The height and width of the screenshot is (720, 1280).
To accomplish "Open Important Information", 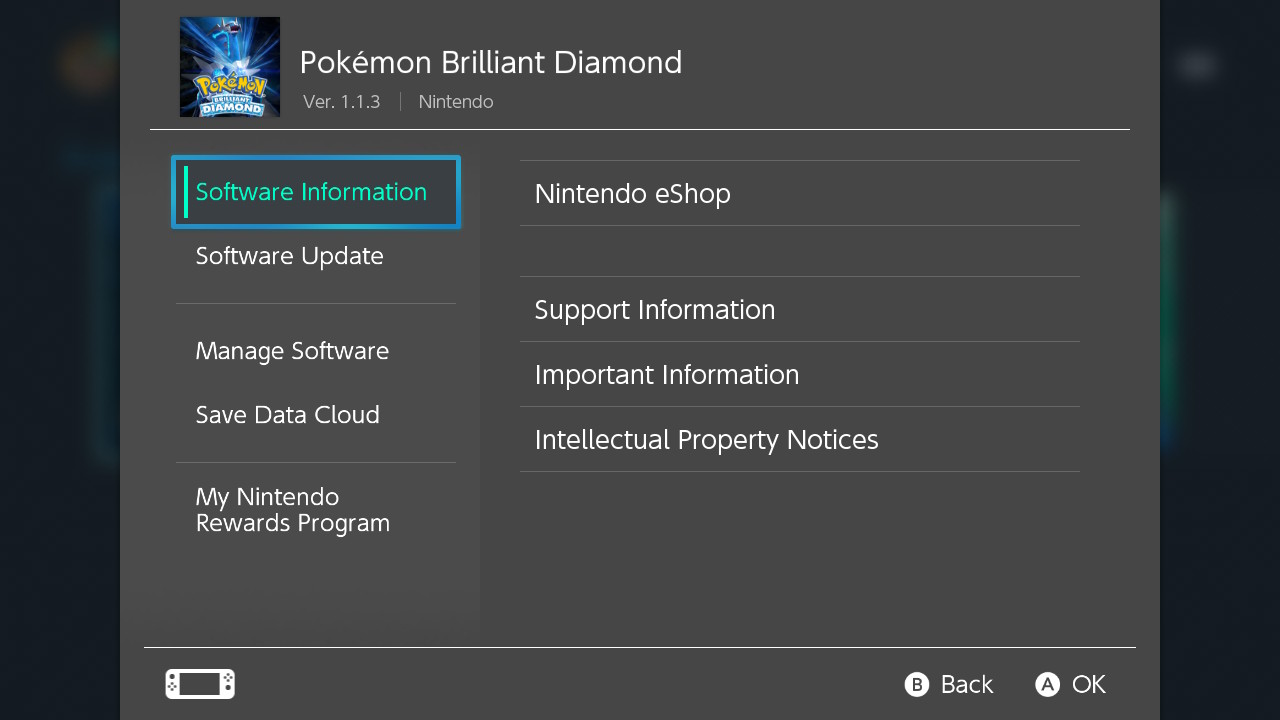I will 800,374.
